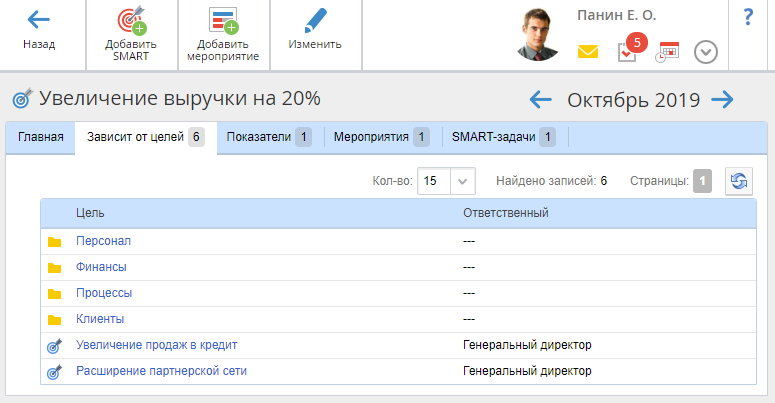Image resolution: width=775 pixels, height=403 pixels.
Task: Open Увеличение продаж в кредит link
Action: pos(156,345)
